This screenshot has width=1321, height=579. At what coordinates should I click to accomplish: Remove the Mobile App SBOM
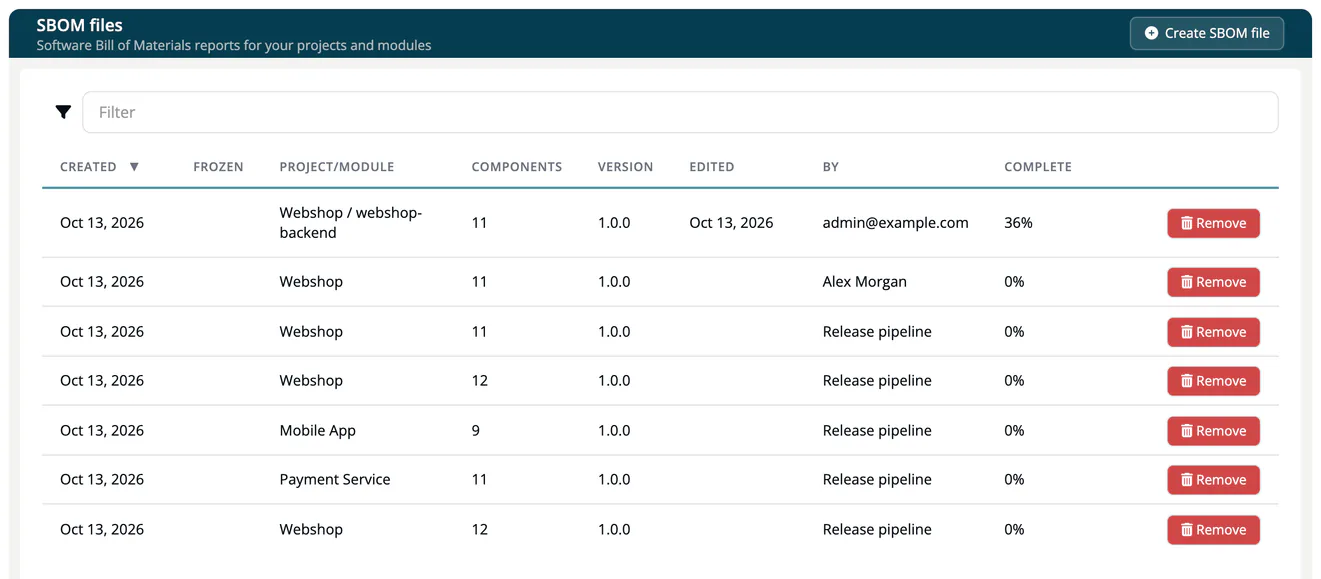click(x=1213, y=431)
